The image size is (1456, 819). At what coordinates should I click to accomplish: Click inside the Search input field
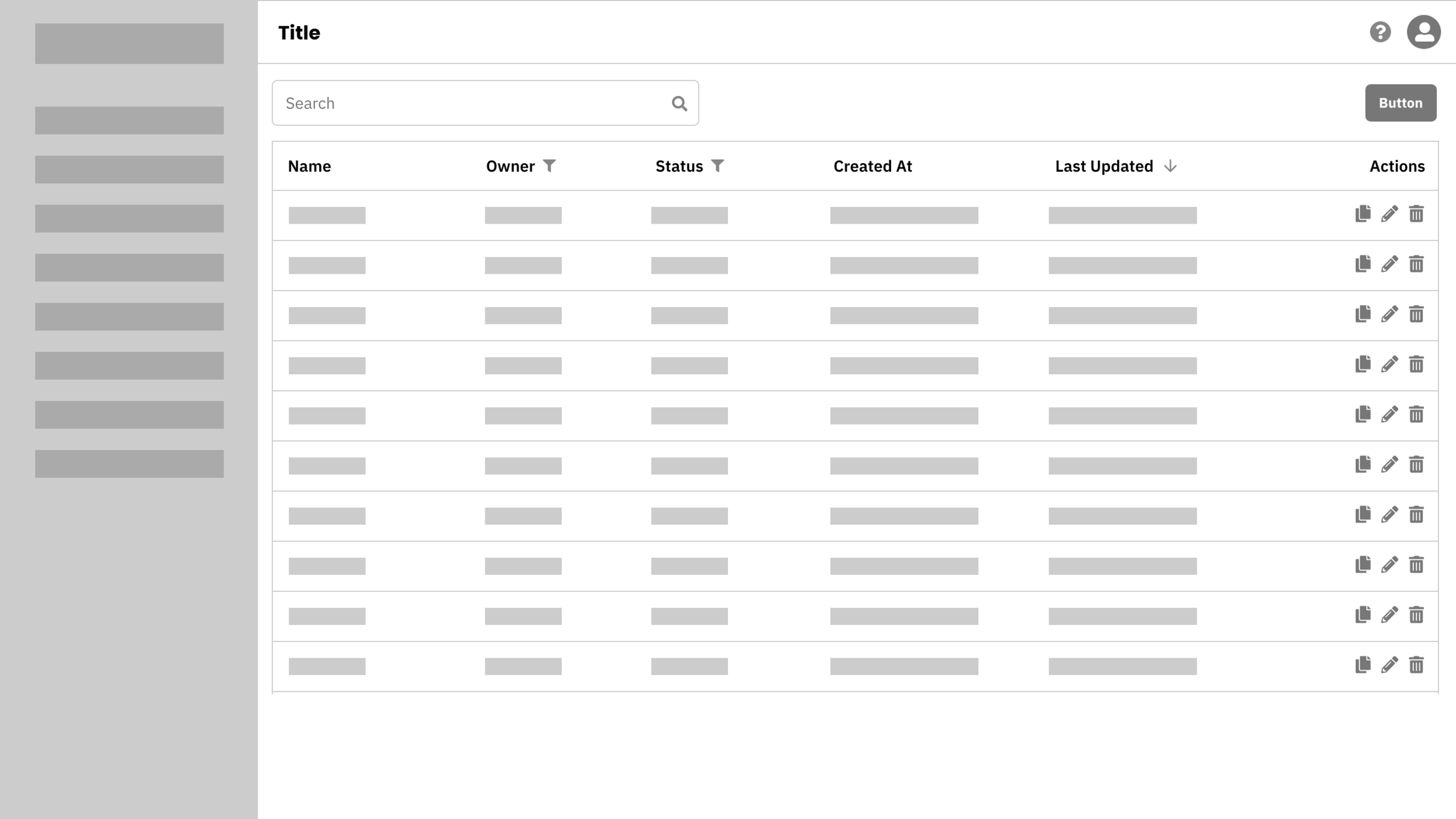click(466, 103)
